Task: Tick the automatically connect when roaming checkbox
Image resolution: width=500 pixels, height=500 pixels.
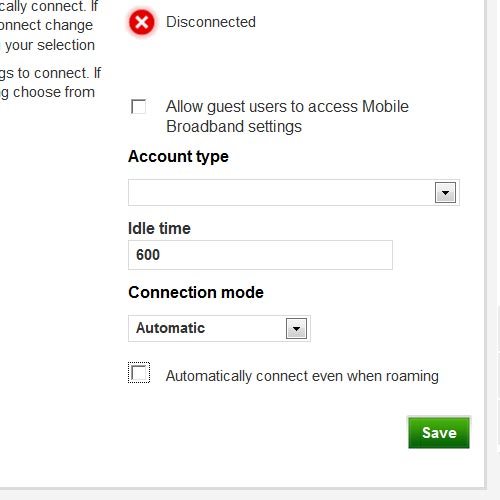Action: tap(139, 372)
